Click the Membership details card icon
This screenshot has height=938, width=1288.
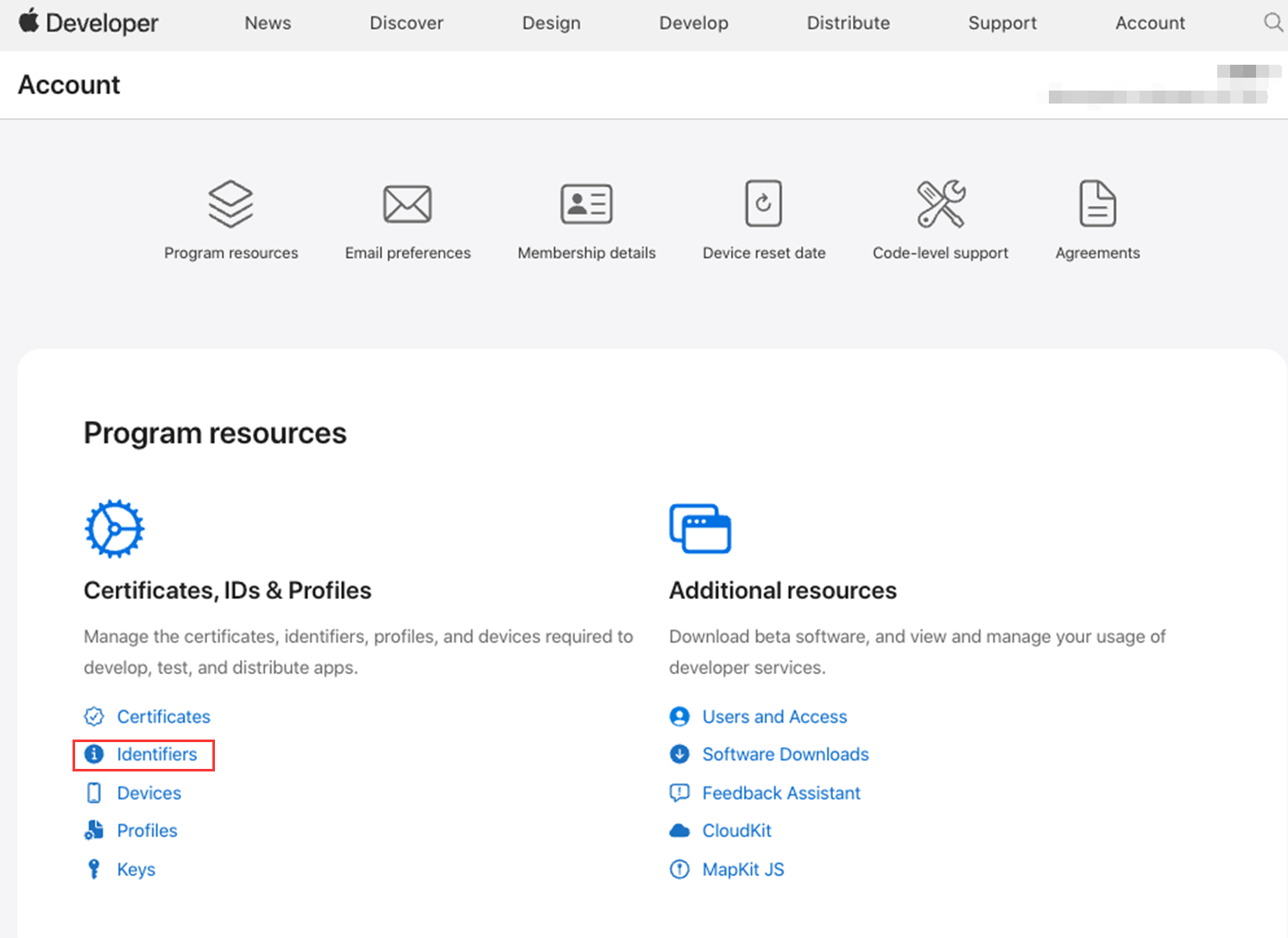(587, 204)
